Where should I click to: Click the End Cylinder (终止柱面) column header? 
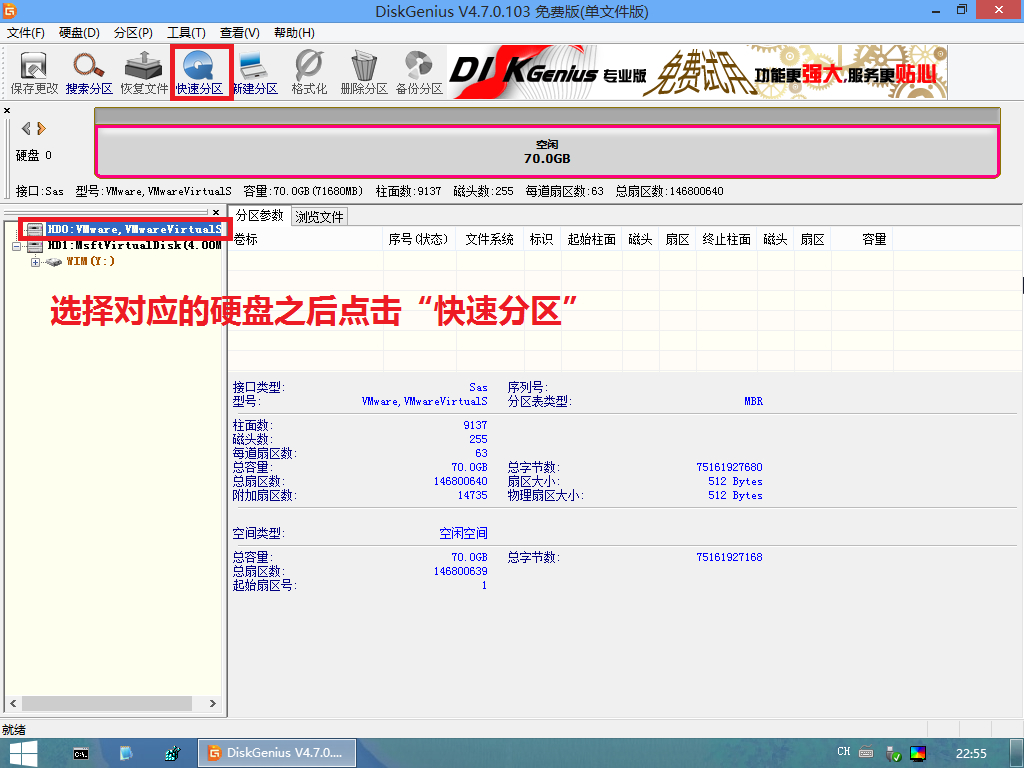point(727,240)
